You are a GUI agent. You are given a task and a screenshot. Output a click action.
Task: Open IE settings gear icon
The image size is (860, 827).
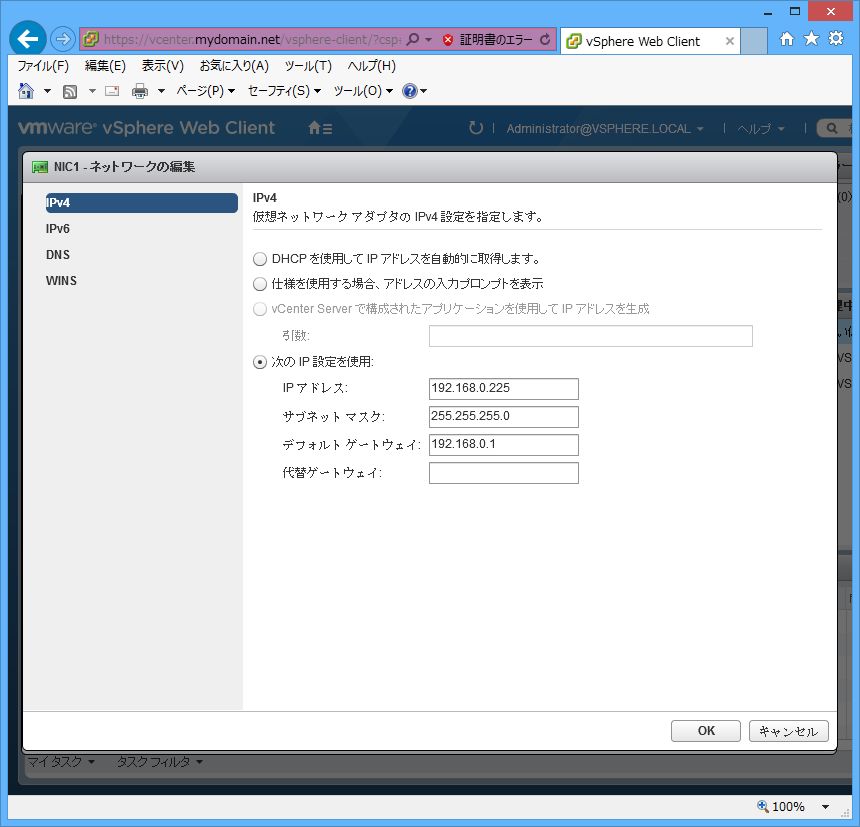pos(836,38)
